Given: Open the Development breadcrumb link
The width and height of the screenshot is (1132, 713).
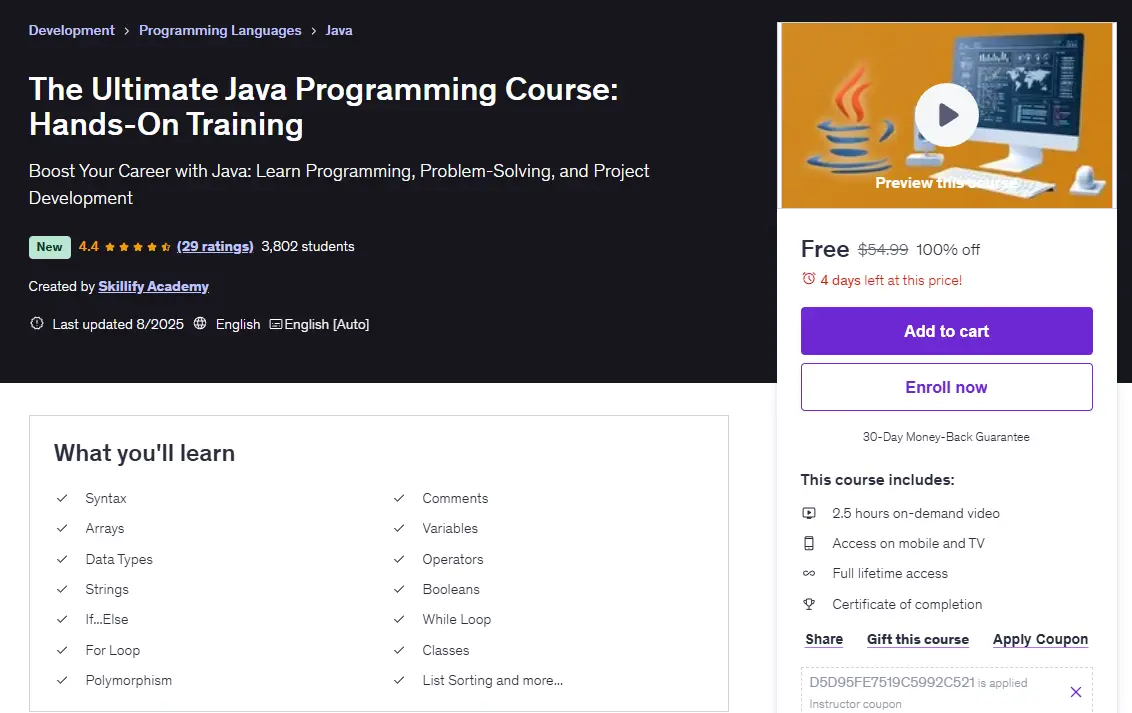Looking at the screenshot, I should point(71,30).
